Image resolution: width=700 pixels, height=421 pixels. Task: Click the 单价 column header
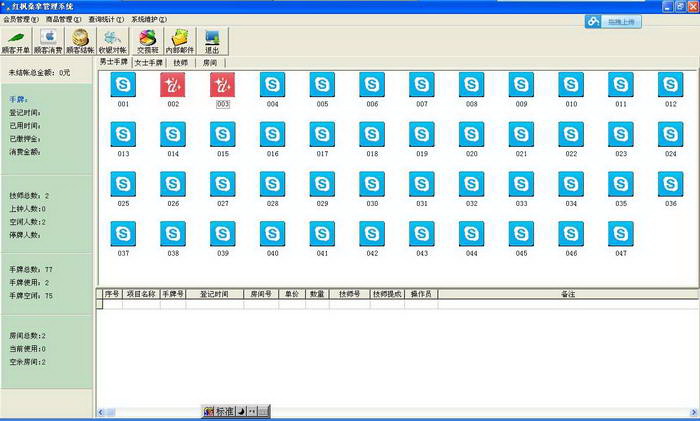click(x=292, y=294)
